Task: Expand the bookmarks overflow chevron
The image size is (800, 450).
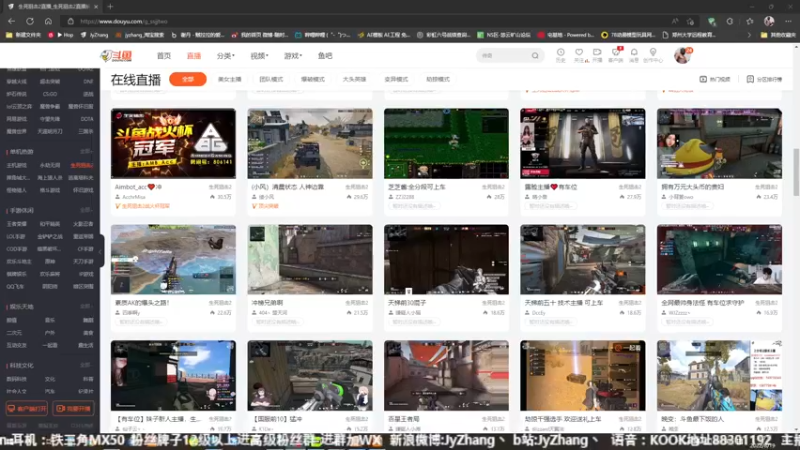Action: [748, 35]
